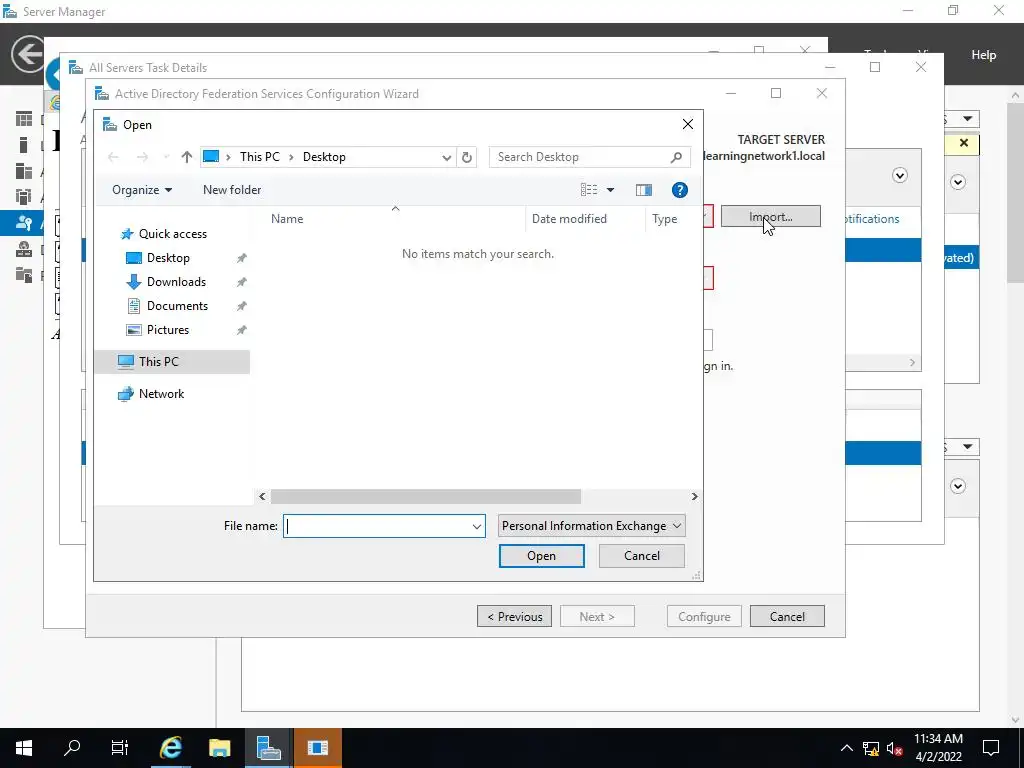Viewport: 1024px width, 768px height.
Task: Open the Personal Information Exchange file type dropdown
Action: pos(591,526)
